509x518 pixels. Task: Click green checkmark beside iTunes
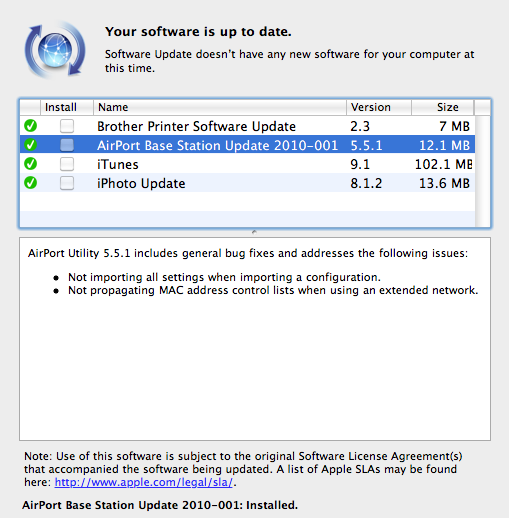(x=30, y=164)
